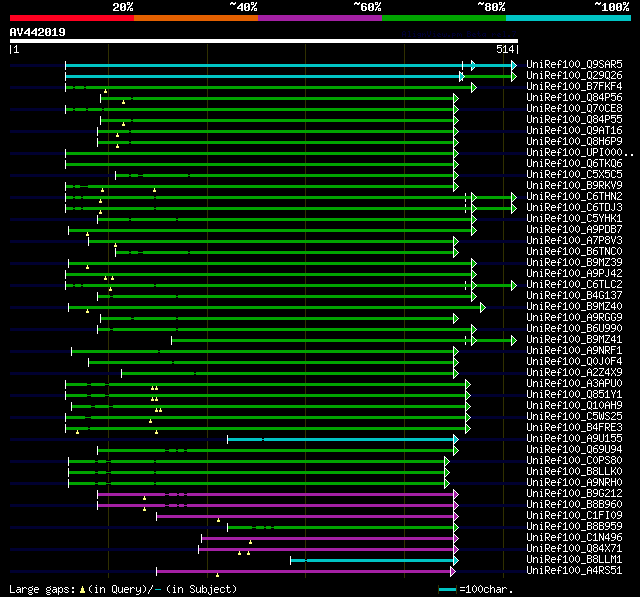Viewport: 640px width, 597px height.
Task: Click the UniRef100_A9NRH0 label
Action: (x=574, y=483)
